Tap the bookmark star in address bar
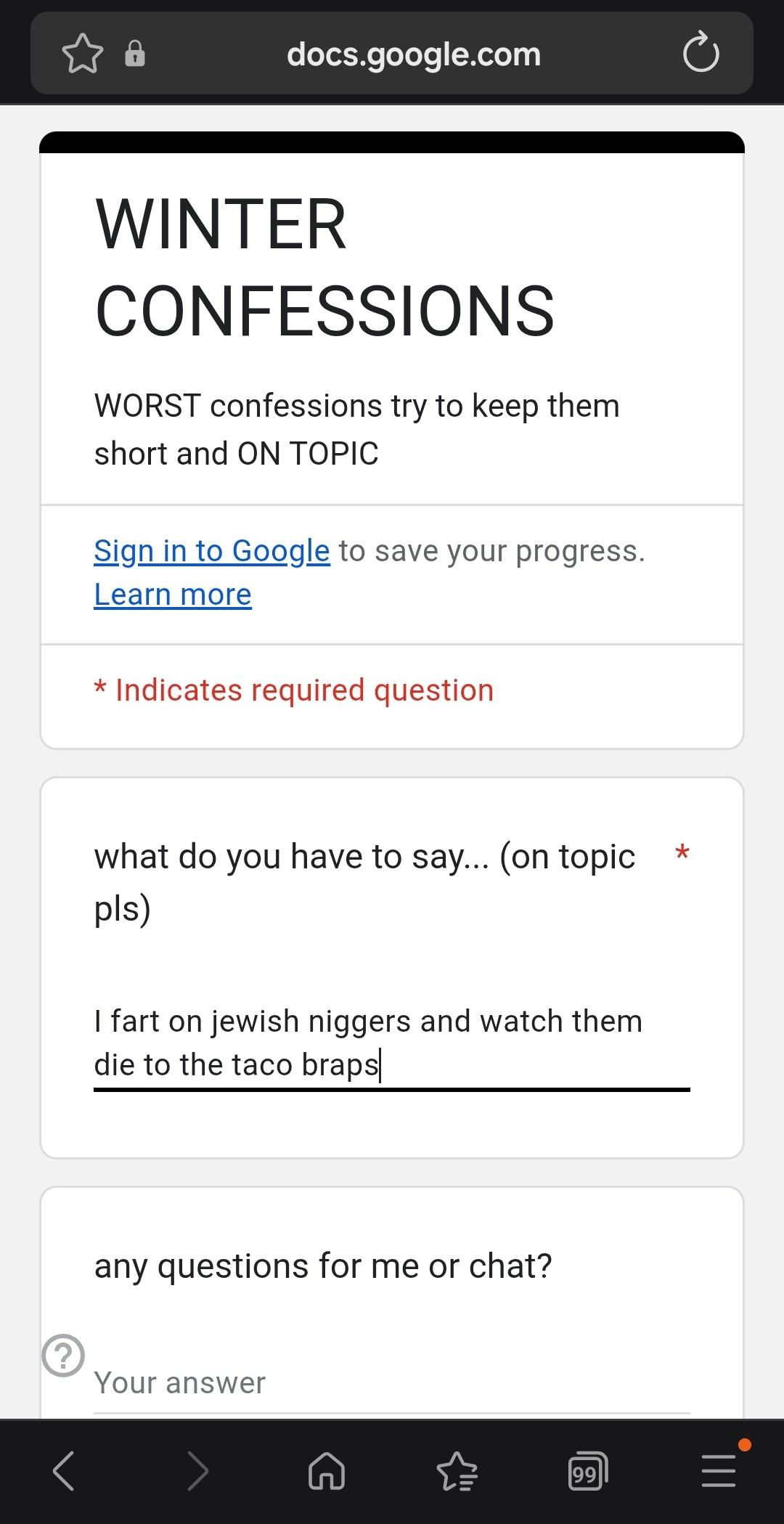The image size is (784, 1524). 83,54
